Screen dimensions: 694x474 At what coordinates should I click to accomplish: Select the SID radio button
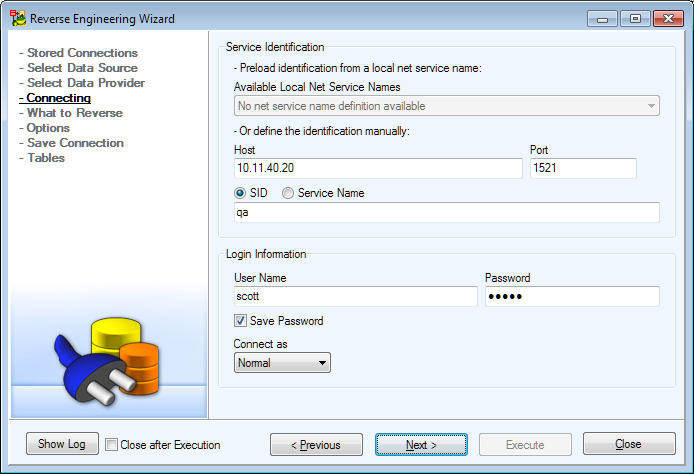(240, 193)
